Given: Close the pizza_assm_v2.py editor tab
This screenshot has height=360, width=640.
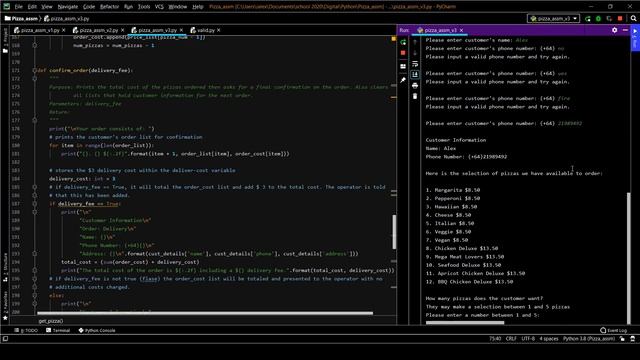Looking at the screenshot, I should pos(122,30).
